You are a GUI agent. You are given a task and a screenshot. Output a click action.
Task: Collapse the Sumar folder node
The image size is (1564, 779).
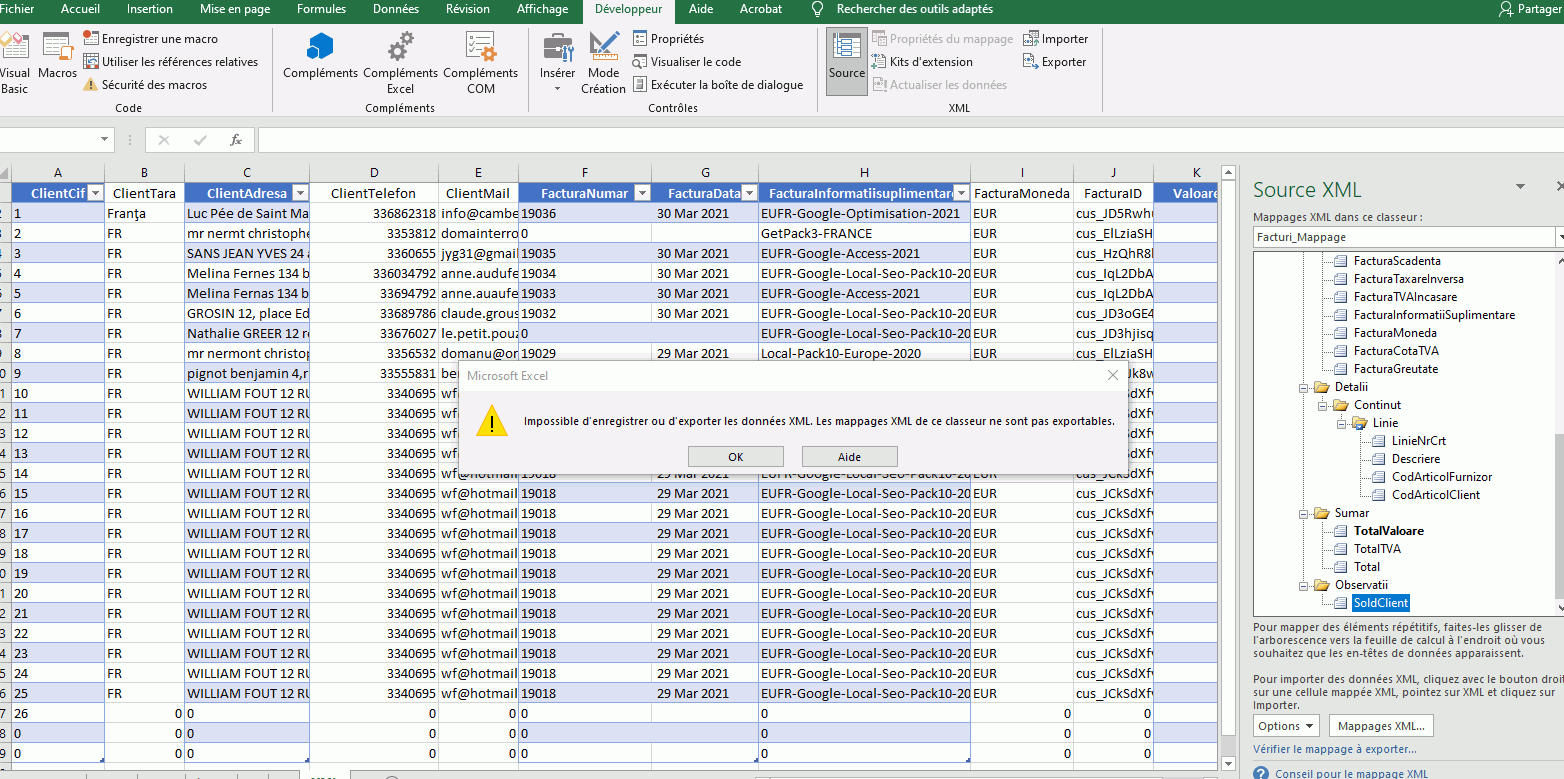click(x=1301, y=513)
